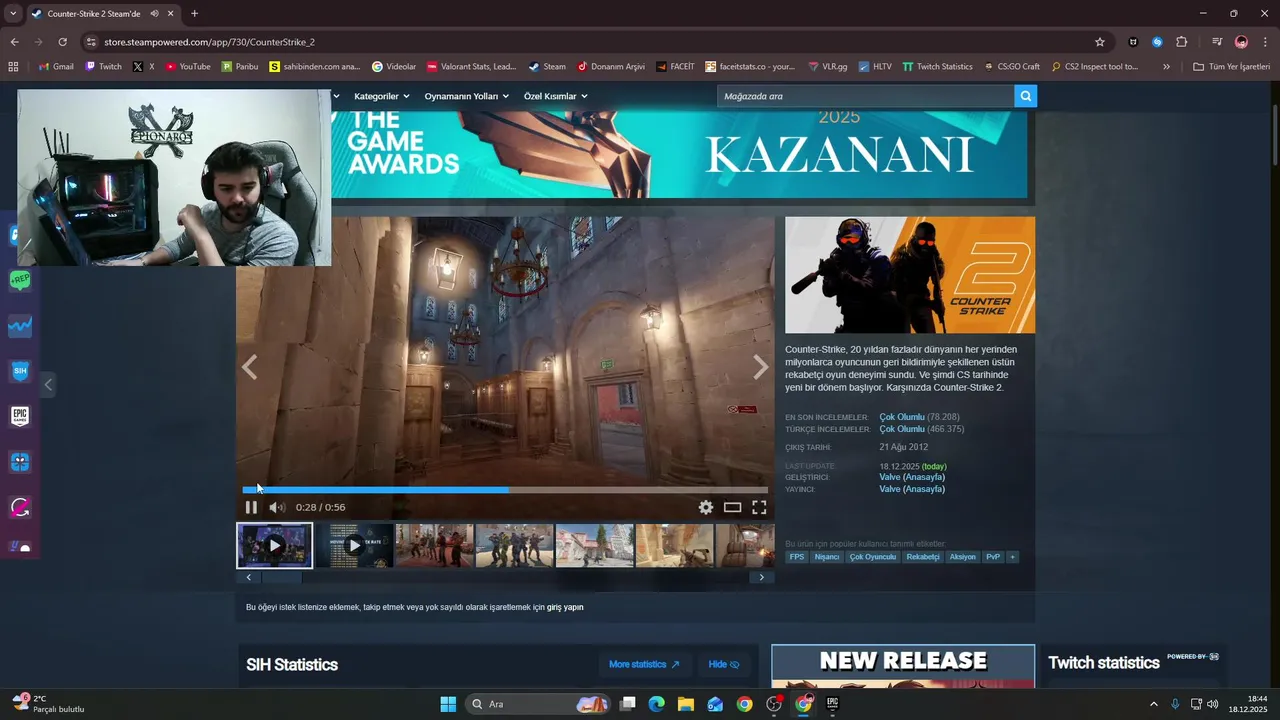Open Twitch bookmark
This screenshot has height=720, width=1280.
click(x=104, y=67)
